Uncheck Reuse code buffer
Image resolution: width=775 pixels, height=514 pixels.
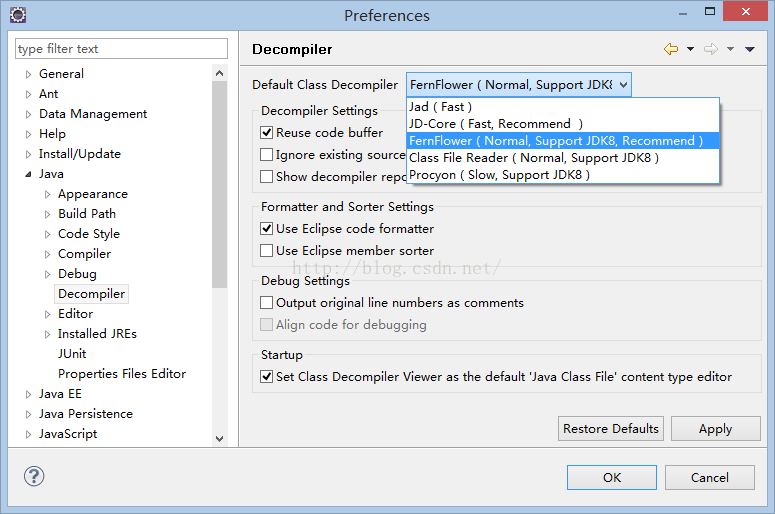click(x=266, y=132)
